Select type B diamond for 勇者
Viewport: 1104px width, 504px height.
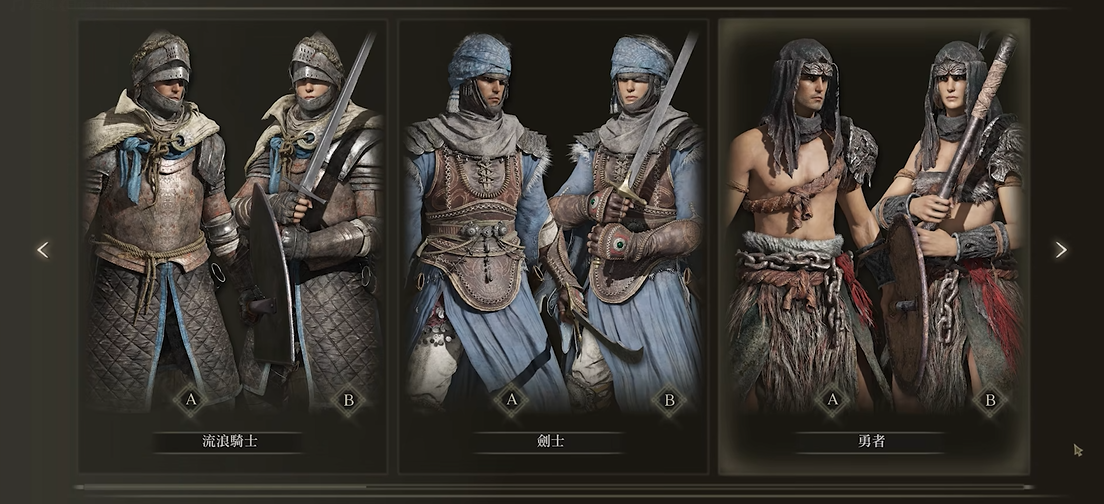click(990, 401)
